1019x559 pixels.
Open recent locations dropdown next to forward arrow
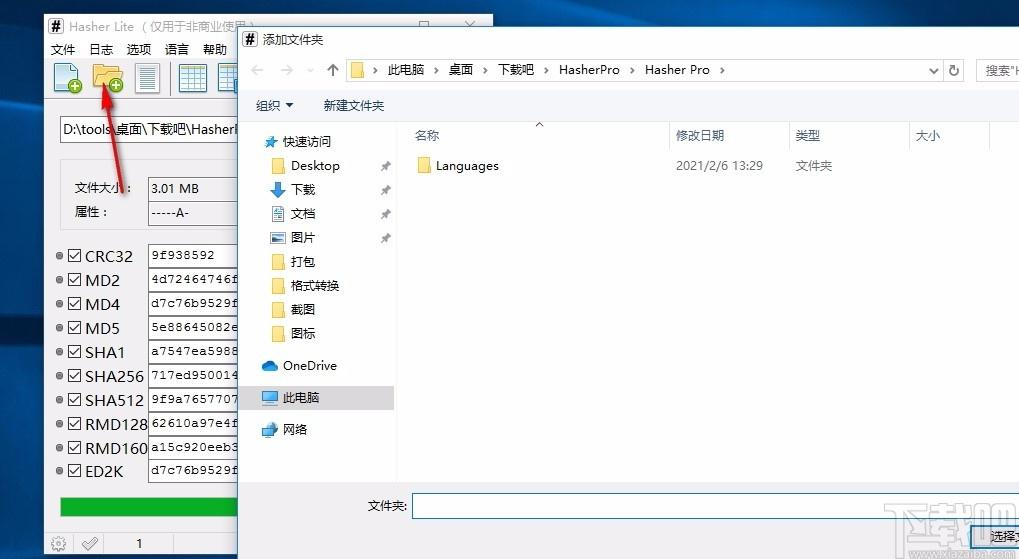tap(310, 70)
